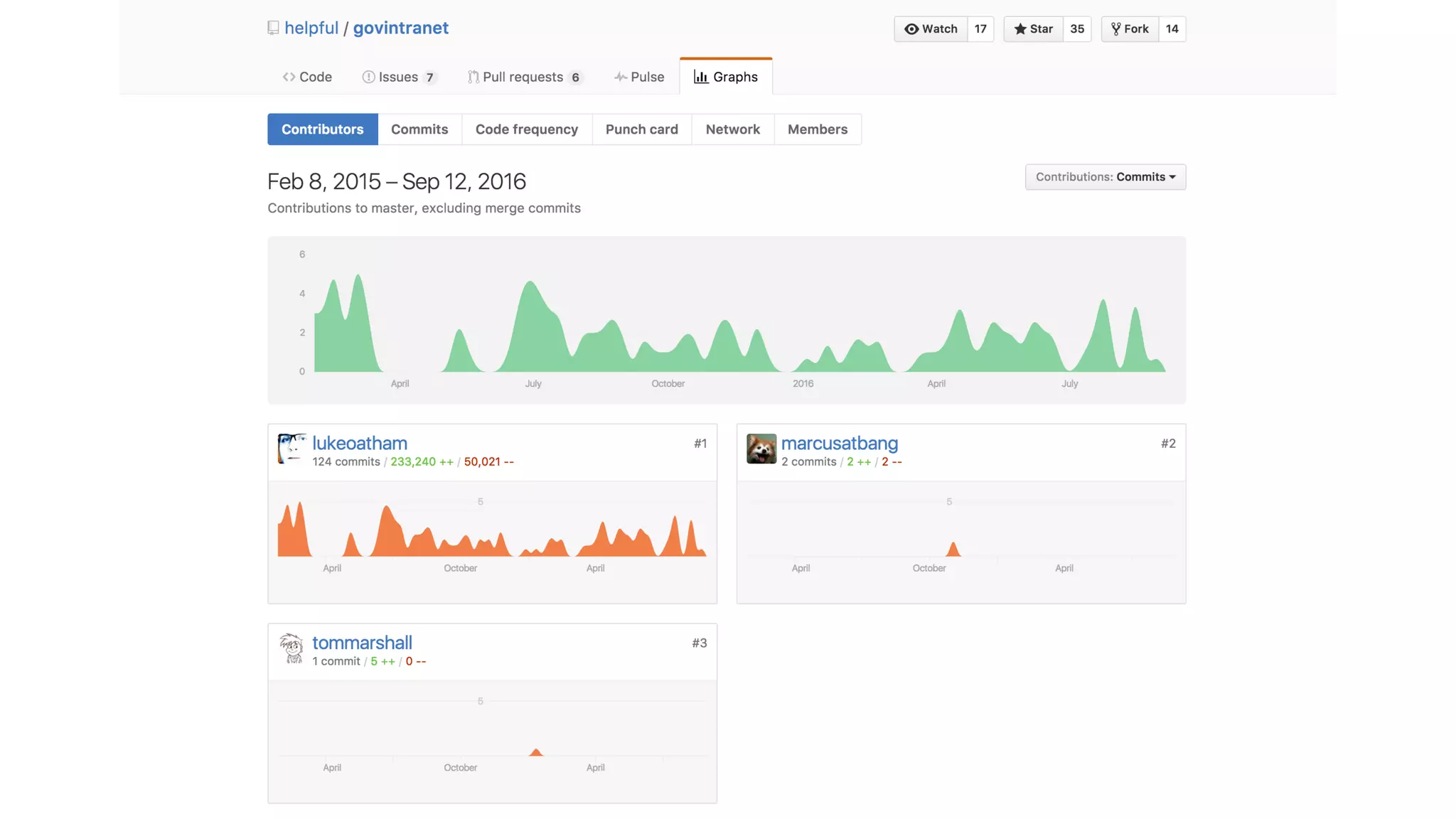Open the Network graph view

(x=732, y=129)
